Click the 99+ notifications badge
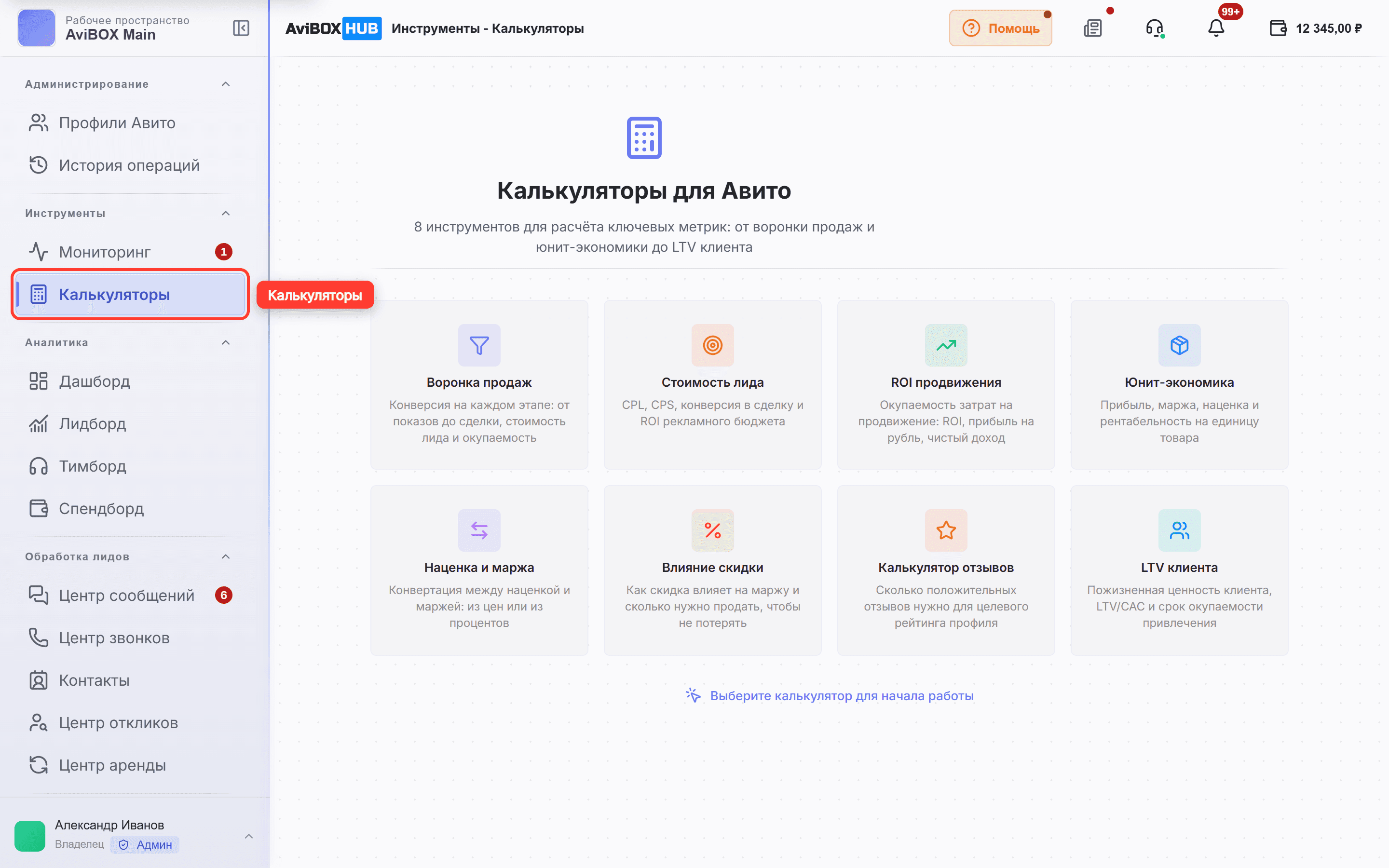This screenshot has width=1389, height=868. pos(1230,12)
